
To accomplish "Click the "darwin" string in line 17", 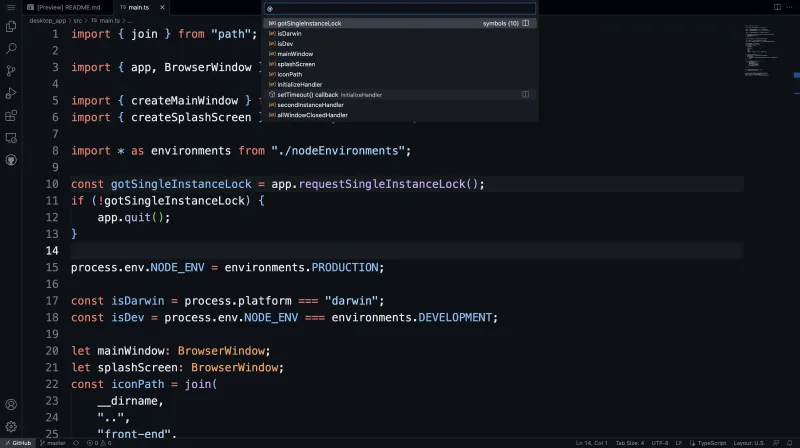I will pos(352,301).
